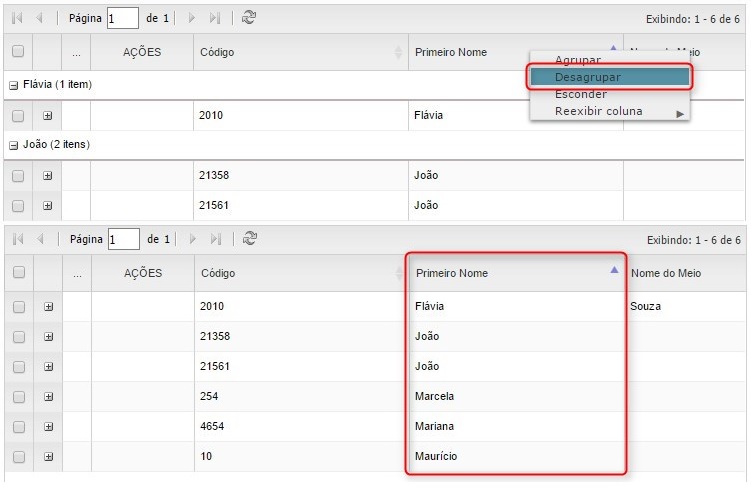Tick the checkbox for row 21358 in the top grid
The image size is (751, 492).
[18, 176]
